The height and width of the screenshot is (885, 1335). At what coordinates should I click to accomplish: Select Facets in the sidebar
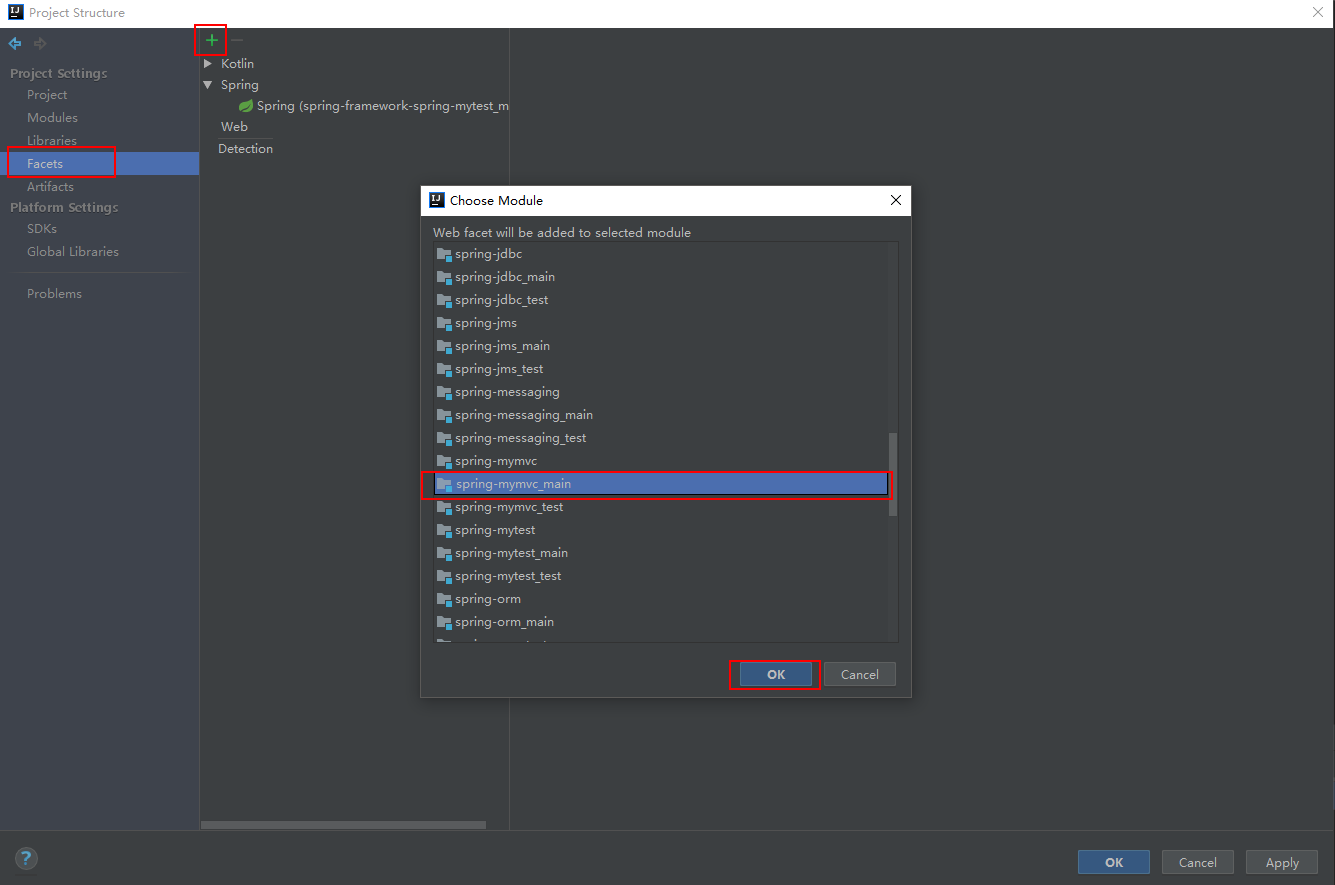100,164
